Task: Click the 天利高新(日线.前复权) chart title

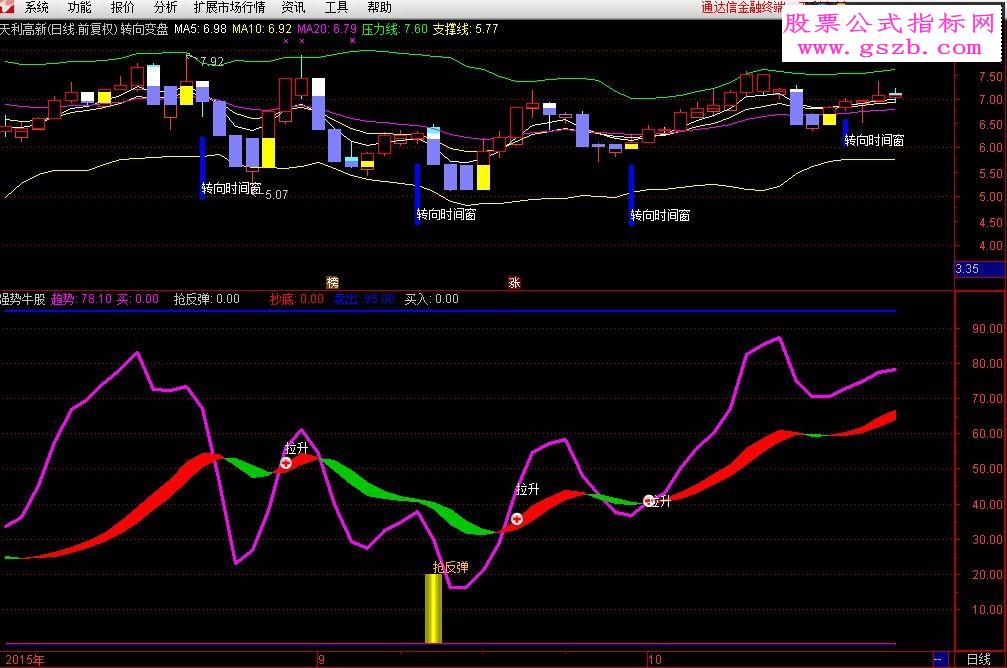Action: tap(59, 29)
